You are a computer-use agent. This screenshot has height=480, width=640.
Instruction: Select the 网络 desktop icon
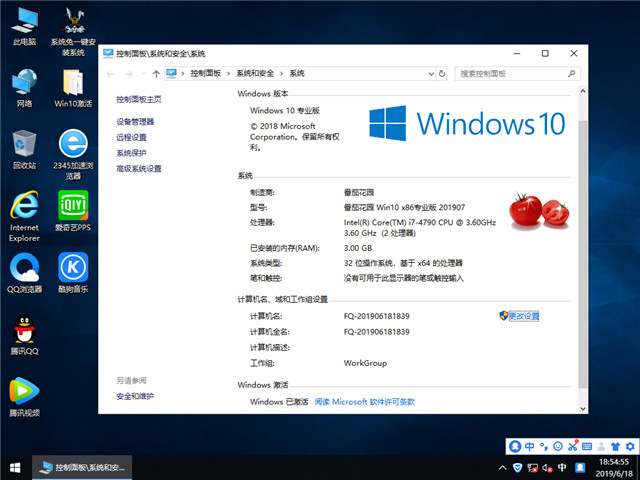24,88
